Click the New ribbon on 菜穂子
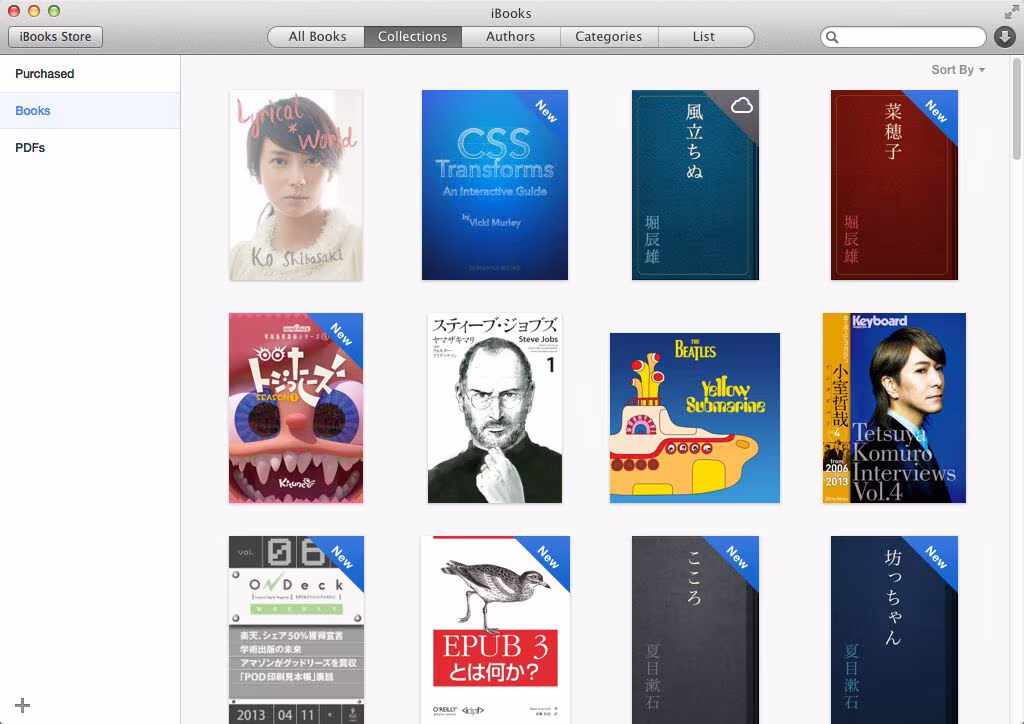The image size is (1024, 724). 936,111
